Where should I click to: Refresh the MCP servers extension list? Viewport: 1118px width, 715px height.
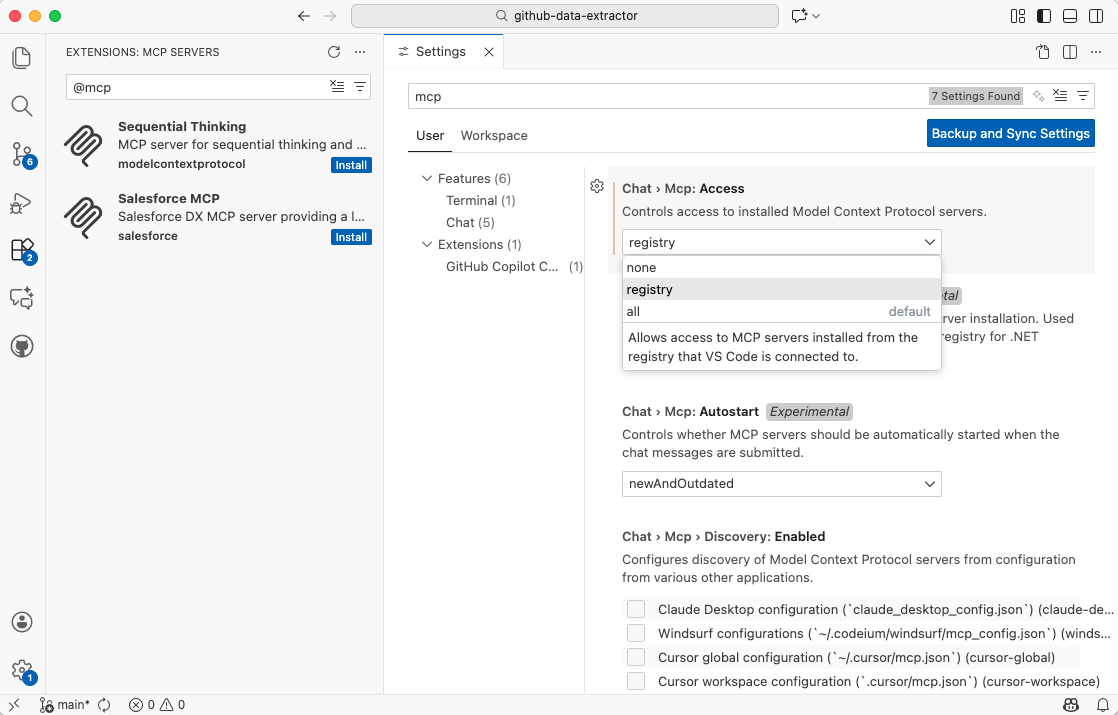point(334,52)
